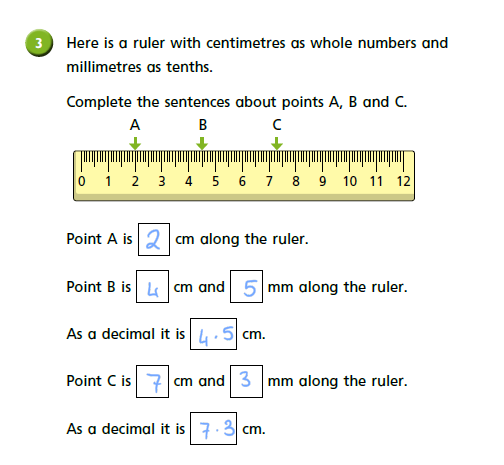Click the green arrow under letter C

[277, 143]
